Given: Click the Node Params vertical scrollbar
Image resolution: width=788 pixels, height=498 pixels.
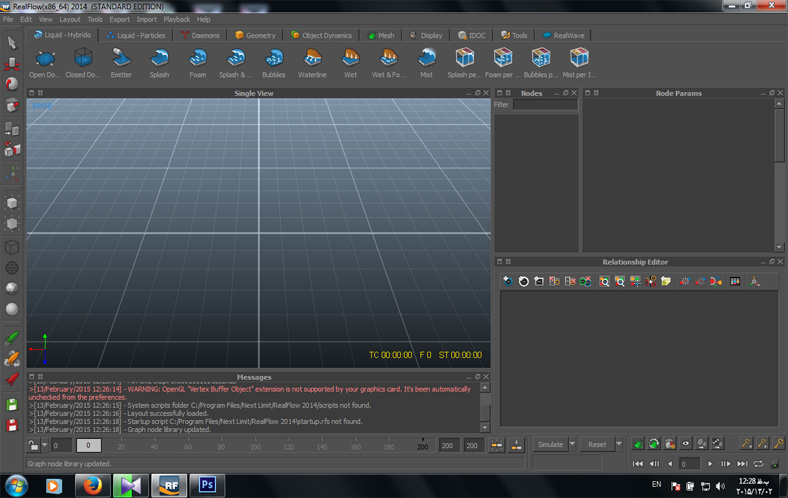Looking at the screenshot, I should (x=779, y=135).
